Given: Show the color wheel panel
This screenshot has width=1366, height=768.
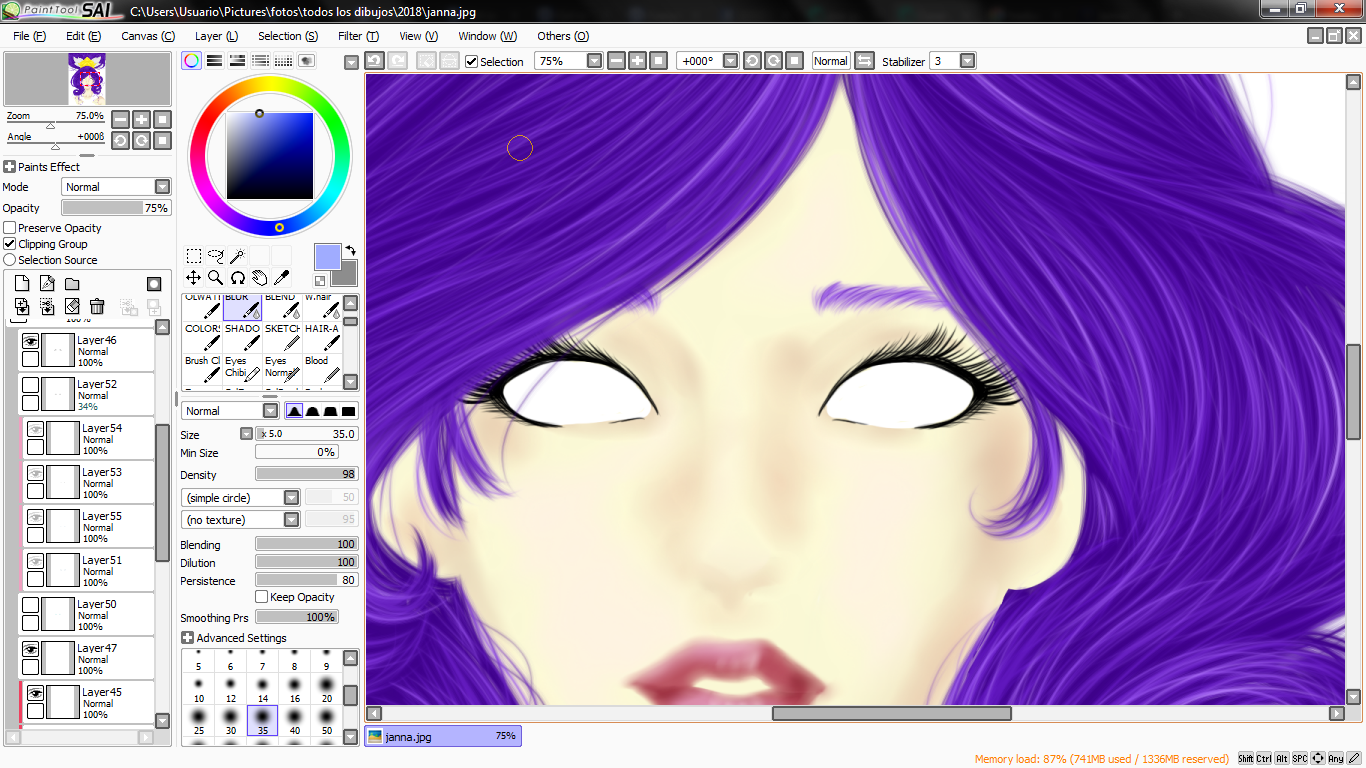Looking at the screenshot, I should [x=191, y=61].
